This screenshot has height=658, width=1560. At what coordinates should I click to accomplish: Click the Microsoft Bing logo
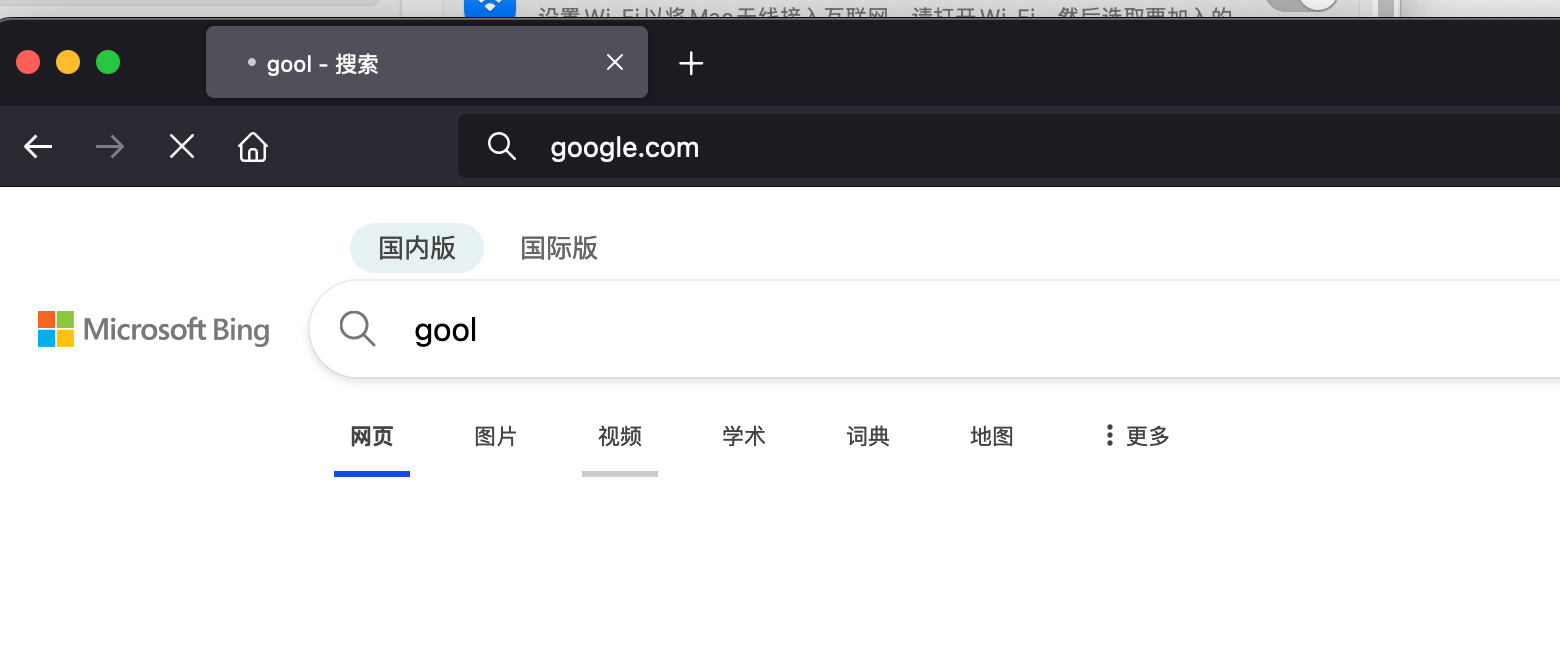click(153, 329)
